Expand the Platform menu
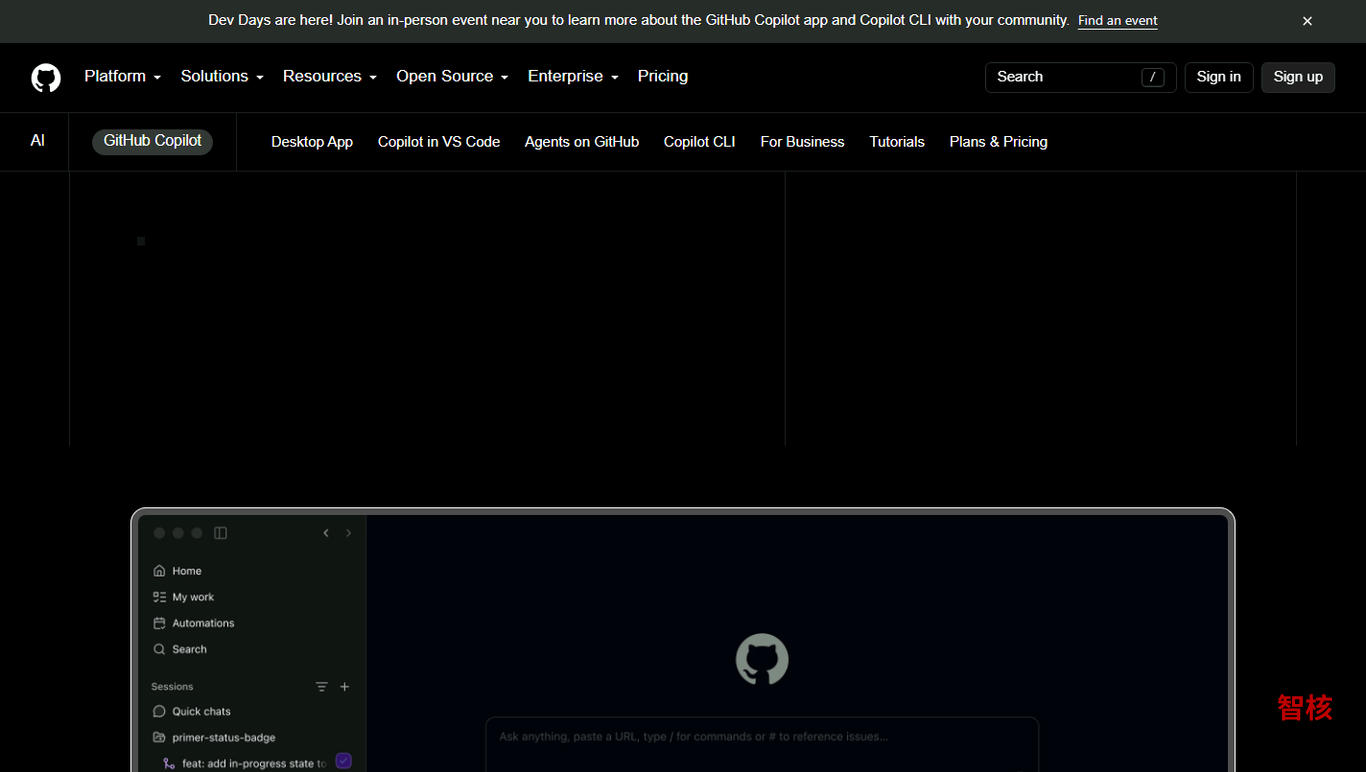The width and height of the screenshot is (1366, 772). tap(122, 76)
